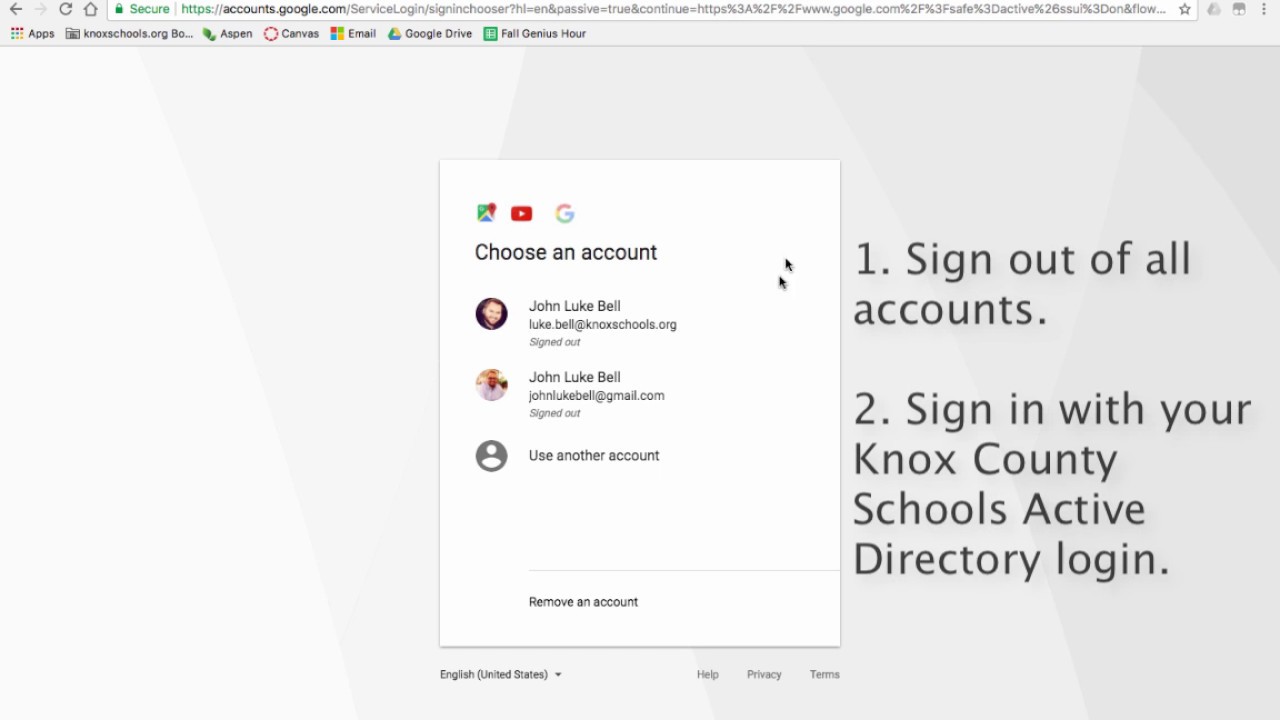Click Use another account
Viewport: 1280px width, 720px height.
click(x=594, y=455)
